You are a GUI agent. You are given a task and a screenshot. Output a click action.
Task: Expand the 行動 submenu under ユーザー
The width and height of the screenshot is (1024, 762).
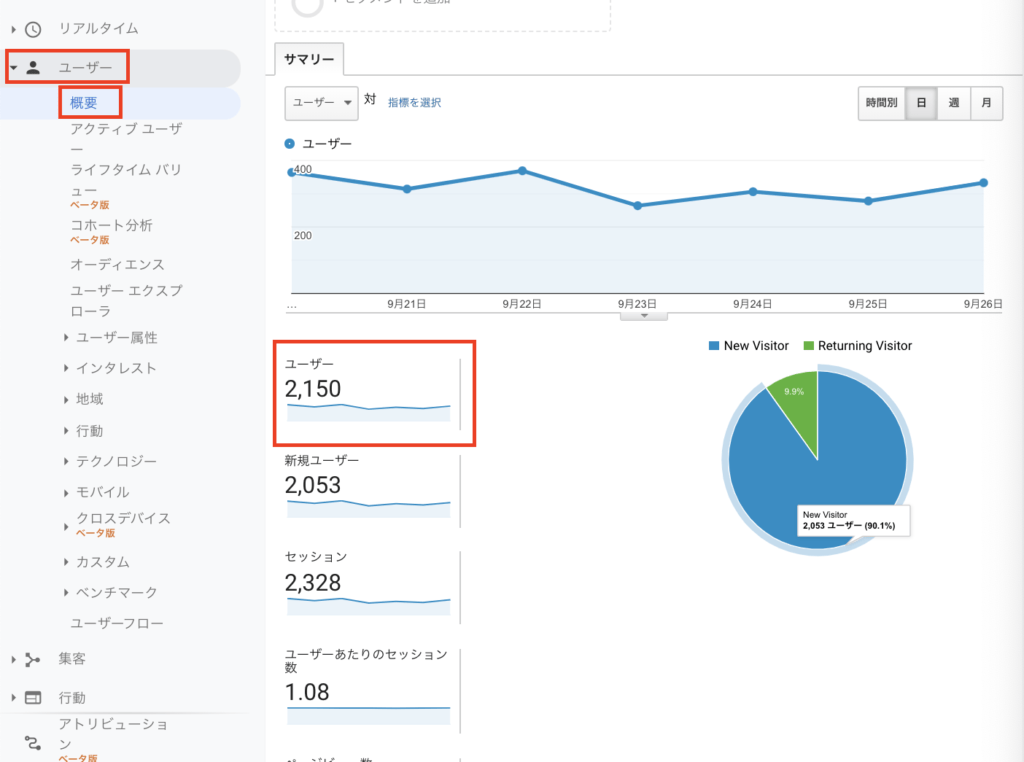[x=66, y=431]
